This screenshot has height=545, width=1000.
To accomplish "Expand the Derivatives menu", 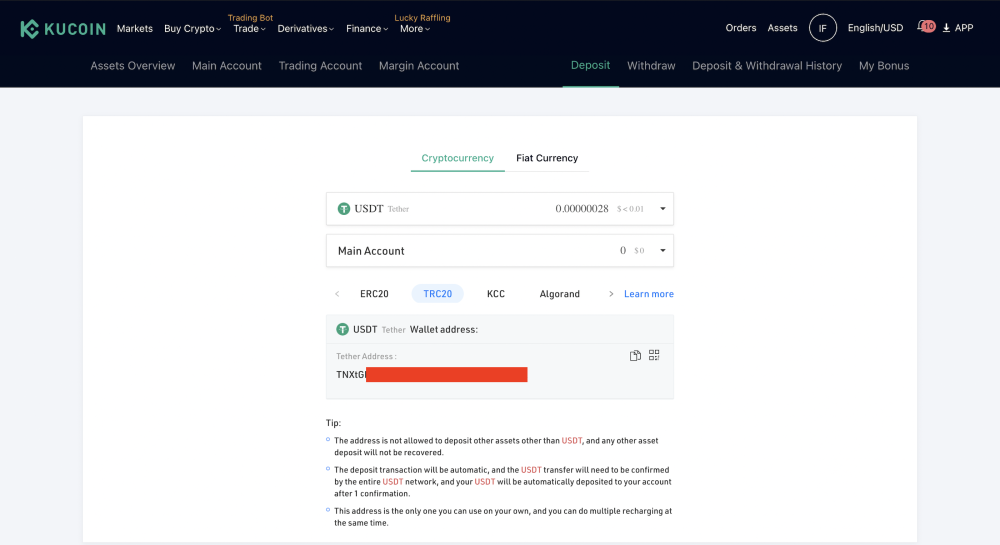I will pos(305,29).
